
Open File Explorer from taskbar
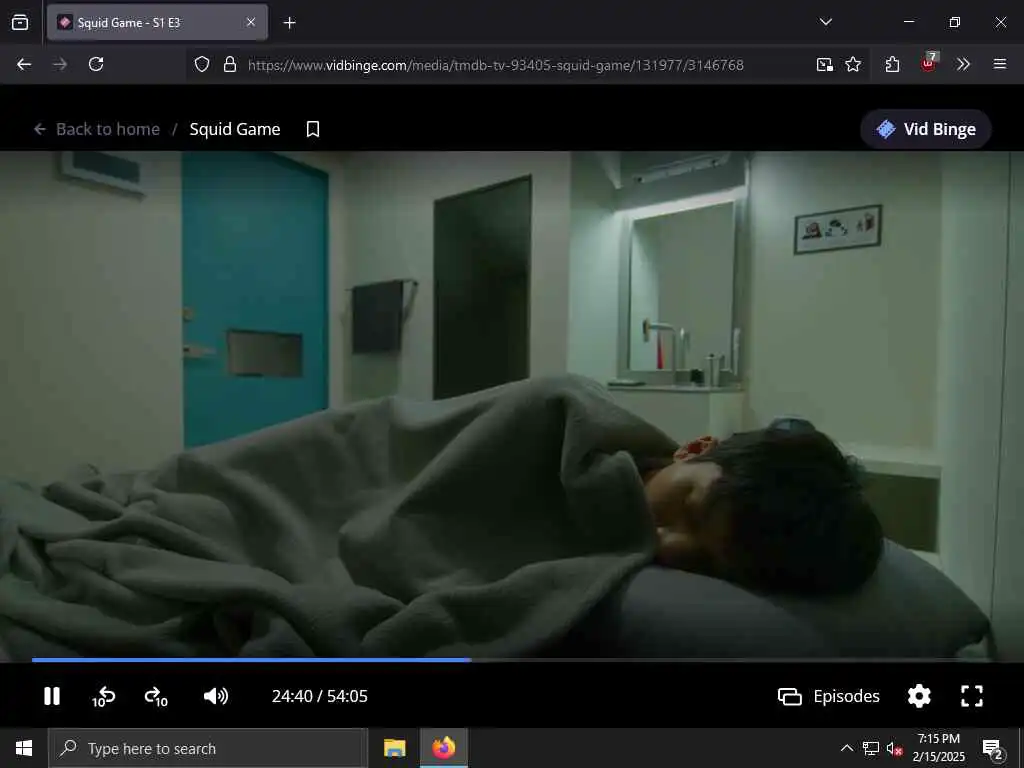pos(394,748)
